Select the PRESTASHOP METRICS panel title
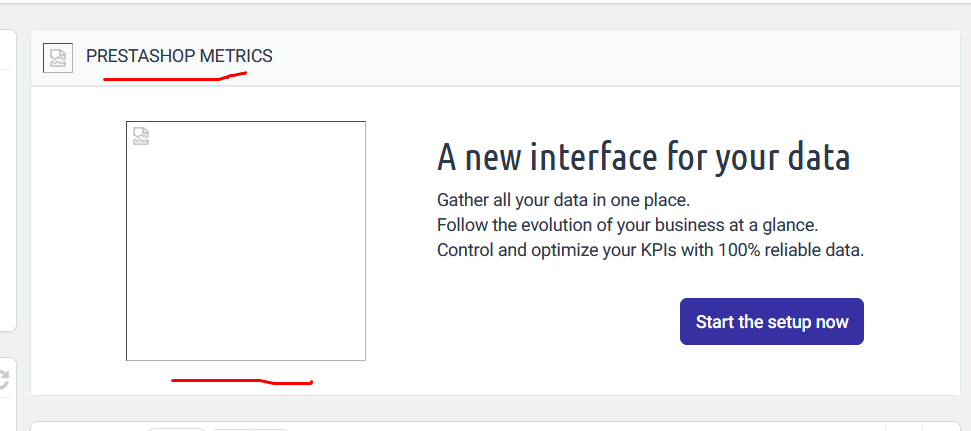This screenshot has height=431, width=971. pyautogui.click(x=179, y=56)
